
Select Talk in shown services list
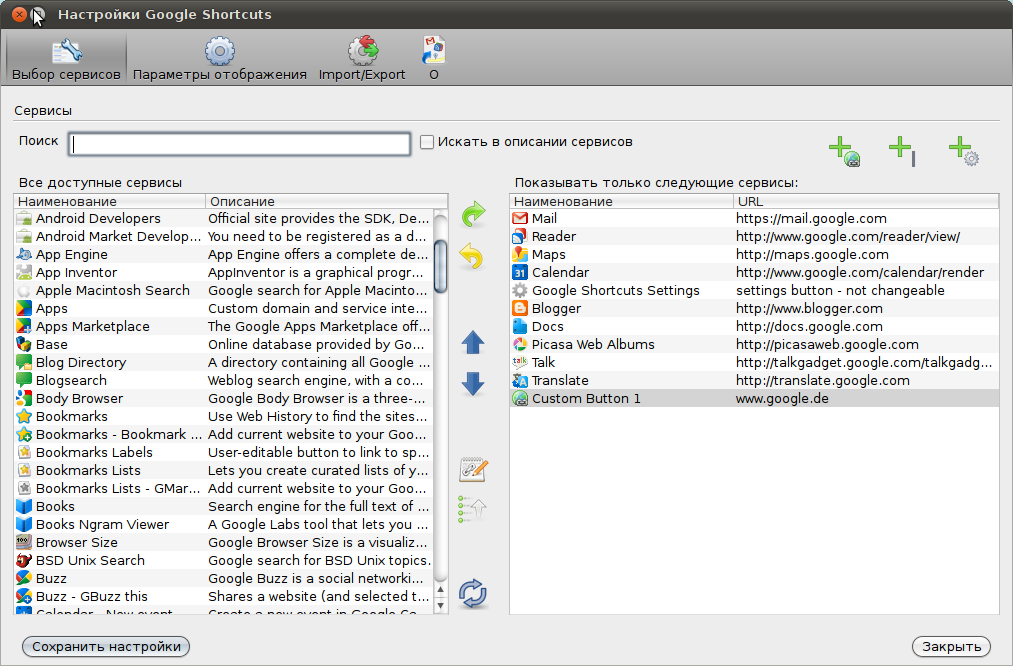click(754, 362)
